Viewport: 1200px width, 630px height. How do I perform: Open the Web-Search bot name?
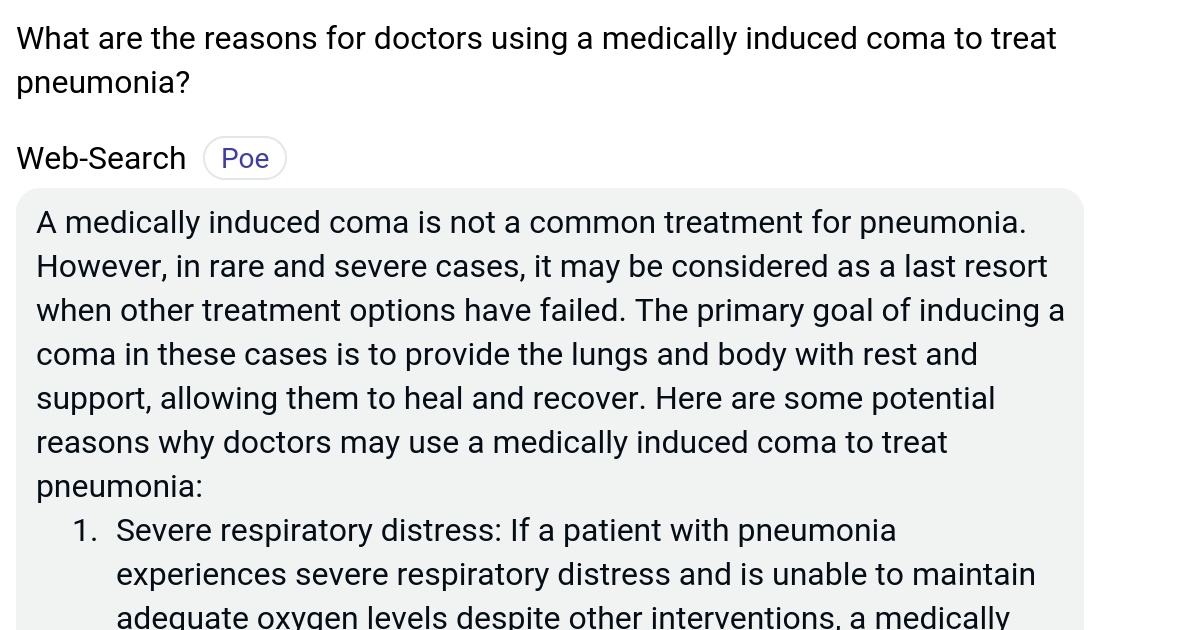point(100,157)
